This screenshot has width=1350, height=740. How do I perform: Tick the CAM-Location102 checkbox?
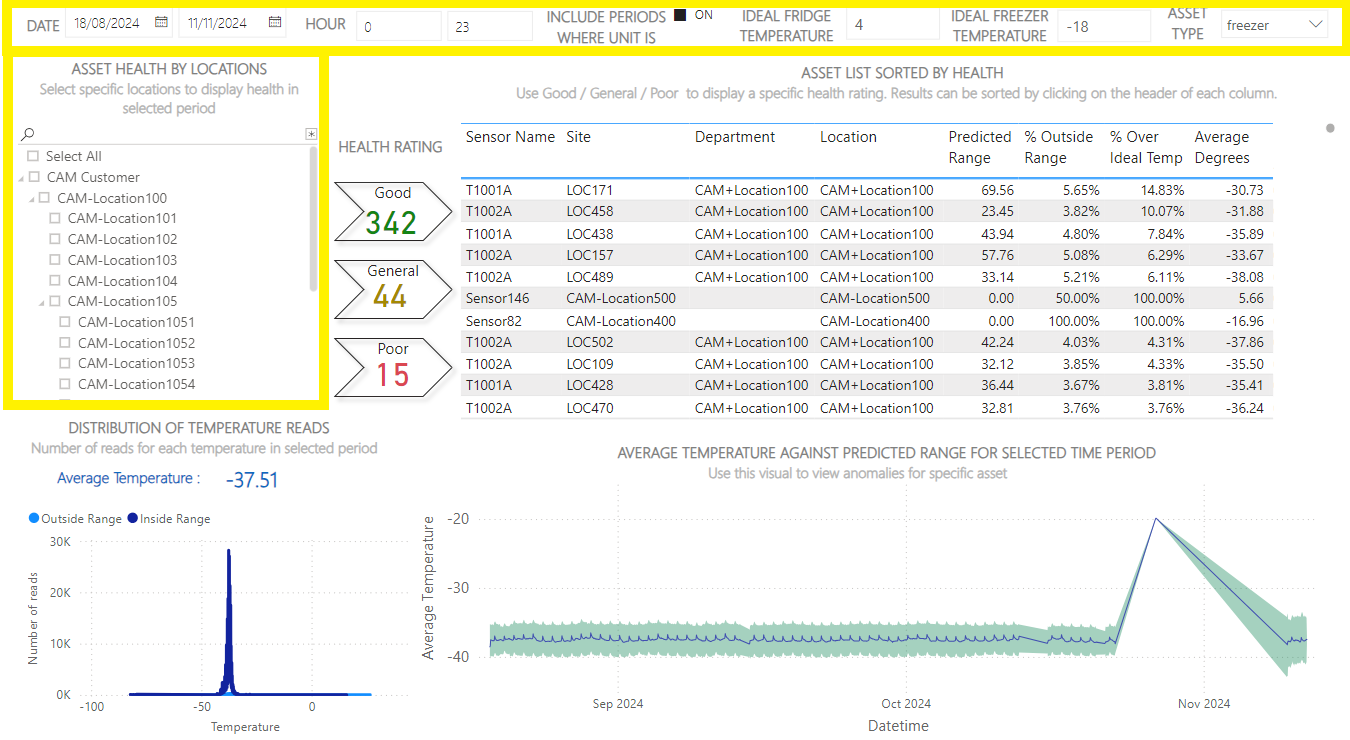point(55,239)
